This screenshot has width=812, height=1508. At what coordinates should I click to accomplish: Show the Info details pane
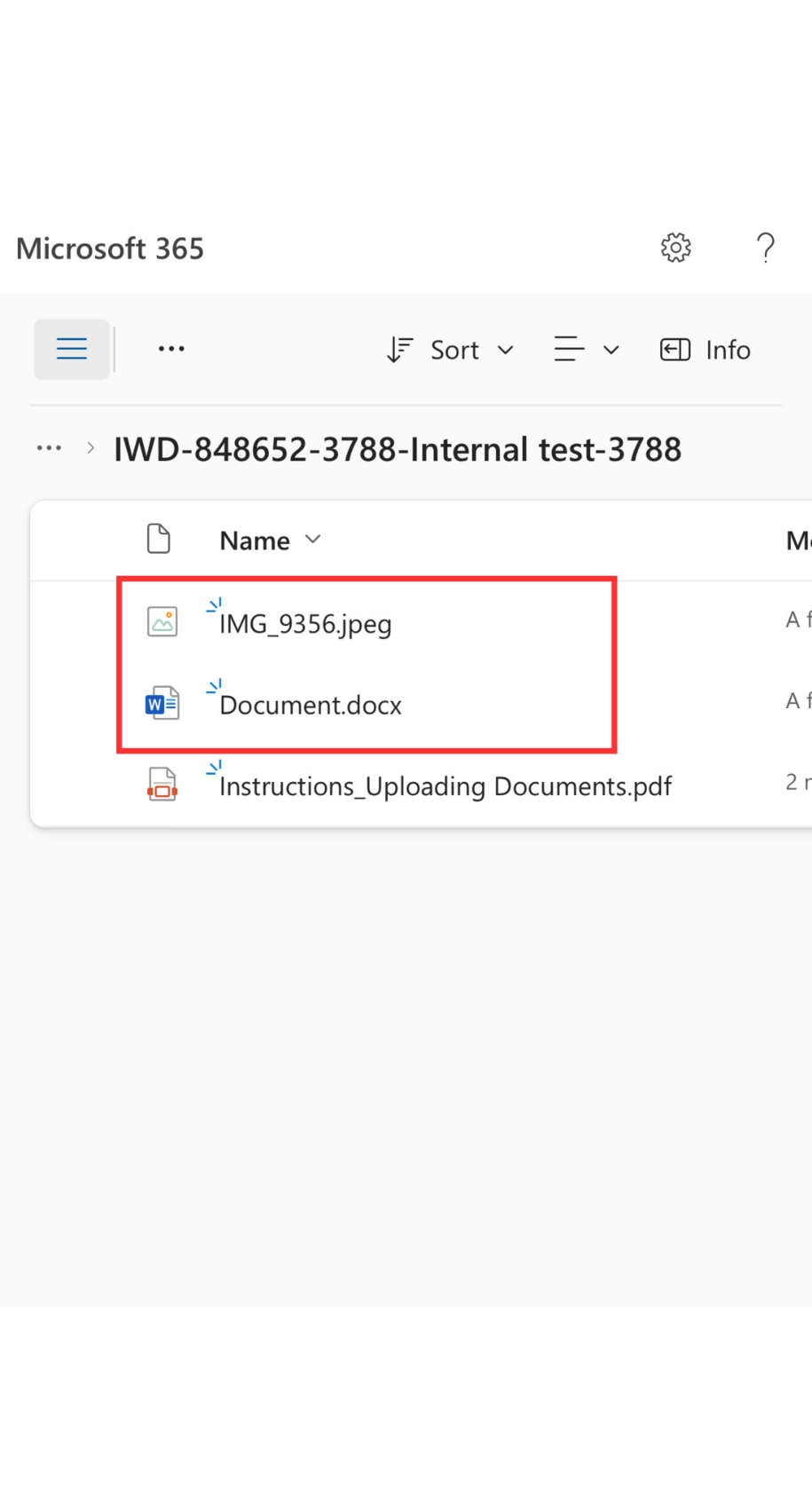[x=706, y=350]
